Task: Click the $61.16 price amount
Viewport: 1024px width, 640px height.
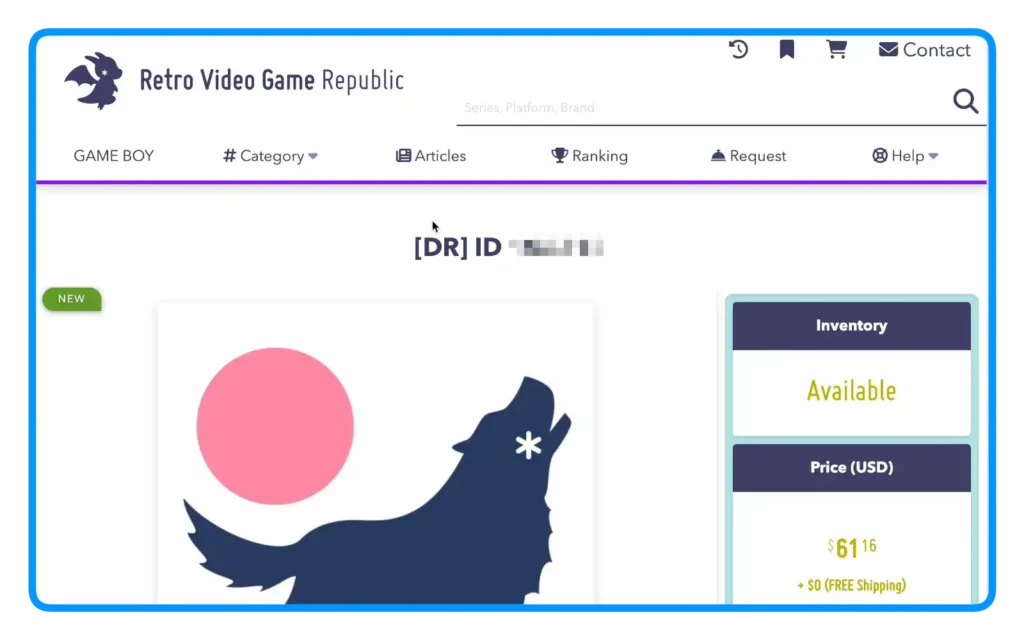Action: pyautogui.click(x=851, y=548)
